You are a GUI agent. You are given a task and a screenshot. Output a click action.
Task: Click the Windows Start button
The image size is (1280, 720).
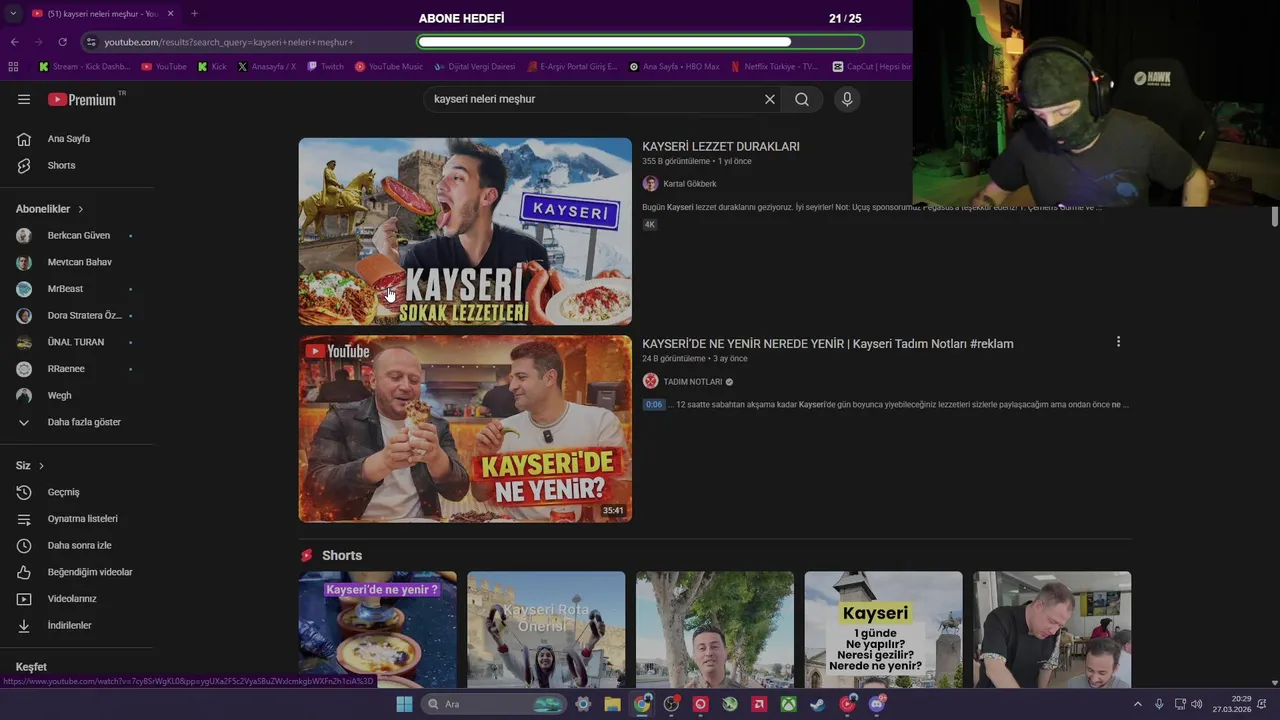pyautogui.click(x=404, y=704)
